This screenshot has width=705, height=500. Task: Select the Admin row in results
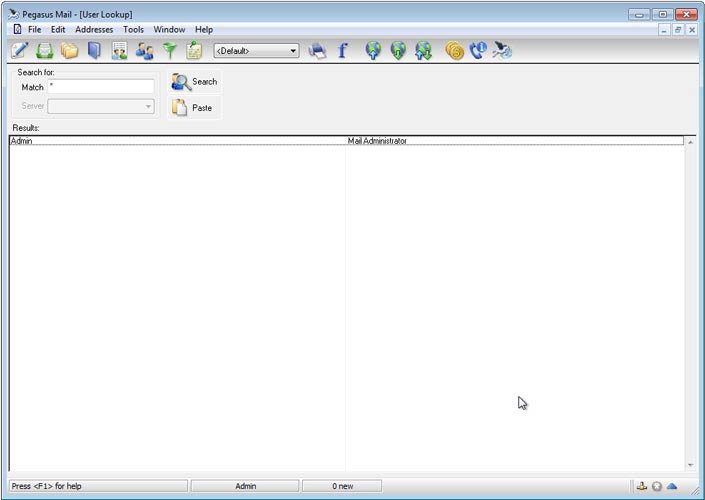pyautogui.click(x=175, y=141)
